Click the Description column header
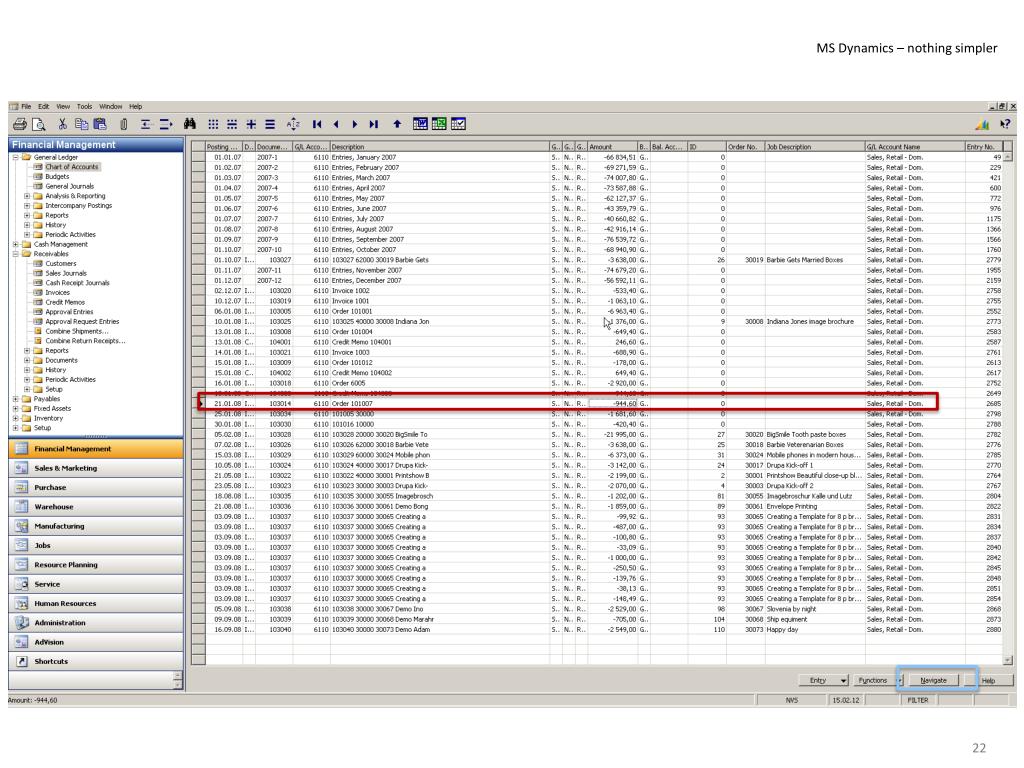This screenshot has height=768, width=1024. coord(440,147)
